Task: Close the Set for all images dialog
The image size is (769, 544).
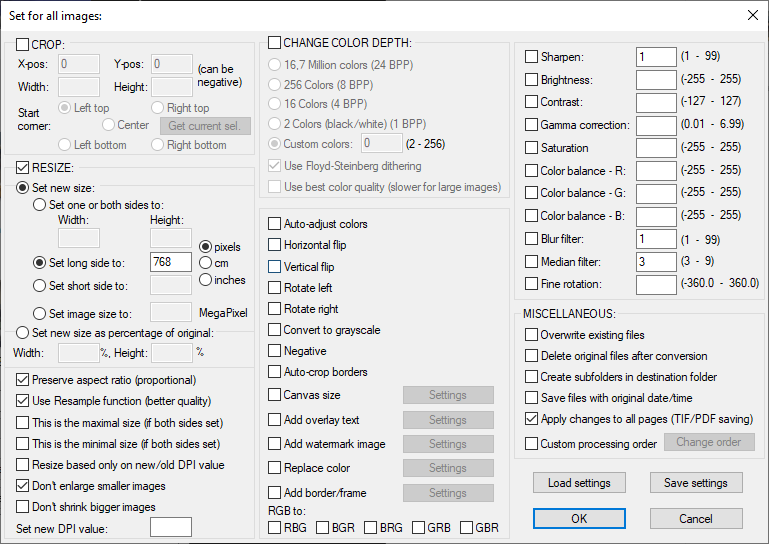Action: click(x=752, y=15)
